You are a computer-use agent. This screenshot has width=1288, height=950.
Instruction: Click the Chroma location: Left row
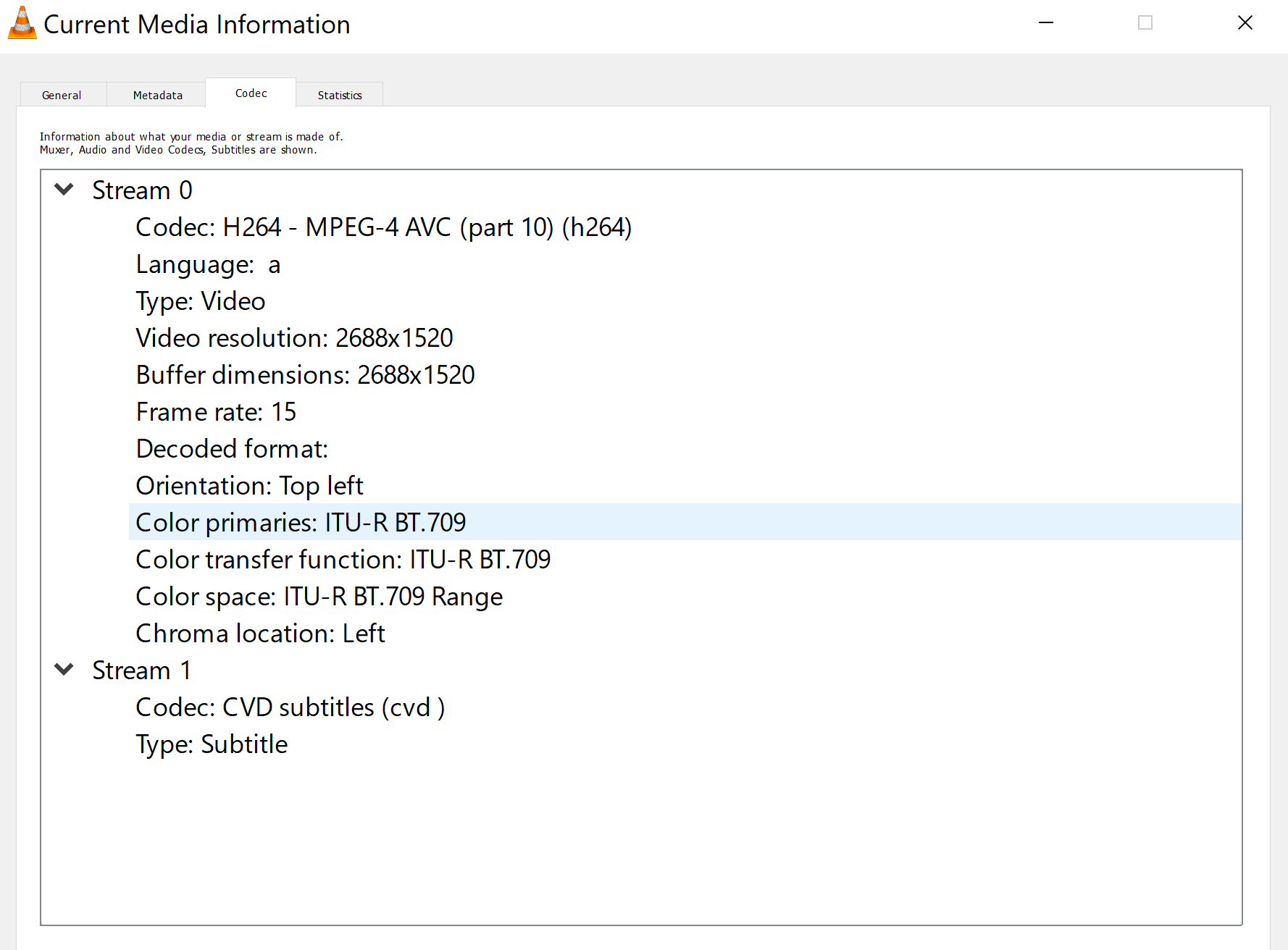pyautogui.click(x=260, y=634)
